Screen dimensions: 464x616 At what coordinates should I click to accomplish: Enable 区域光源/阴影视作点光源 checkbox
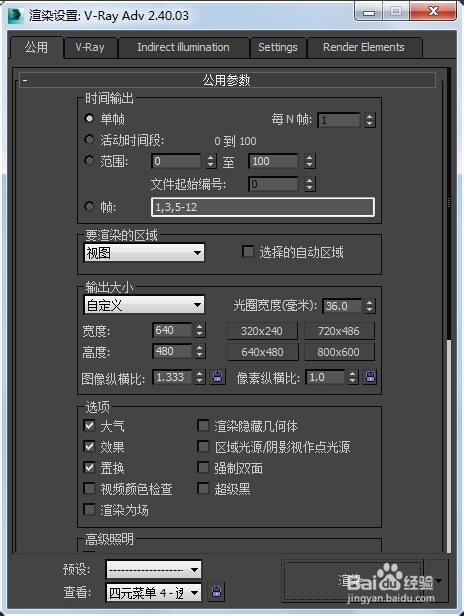(x=203, y=446)
